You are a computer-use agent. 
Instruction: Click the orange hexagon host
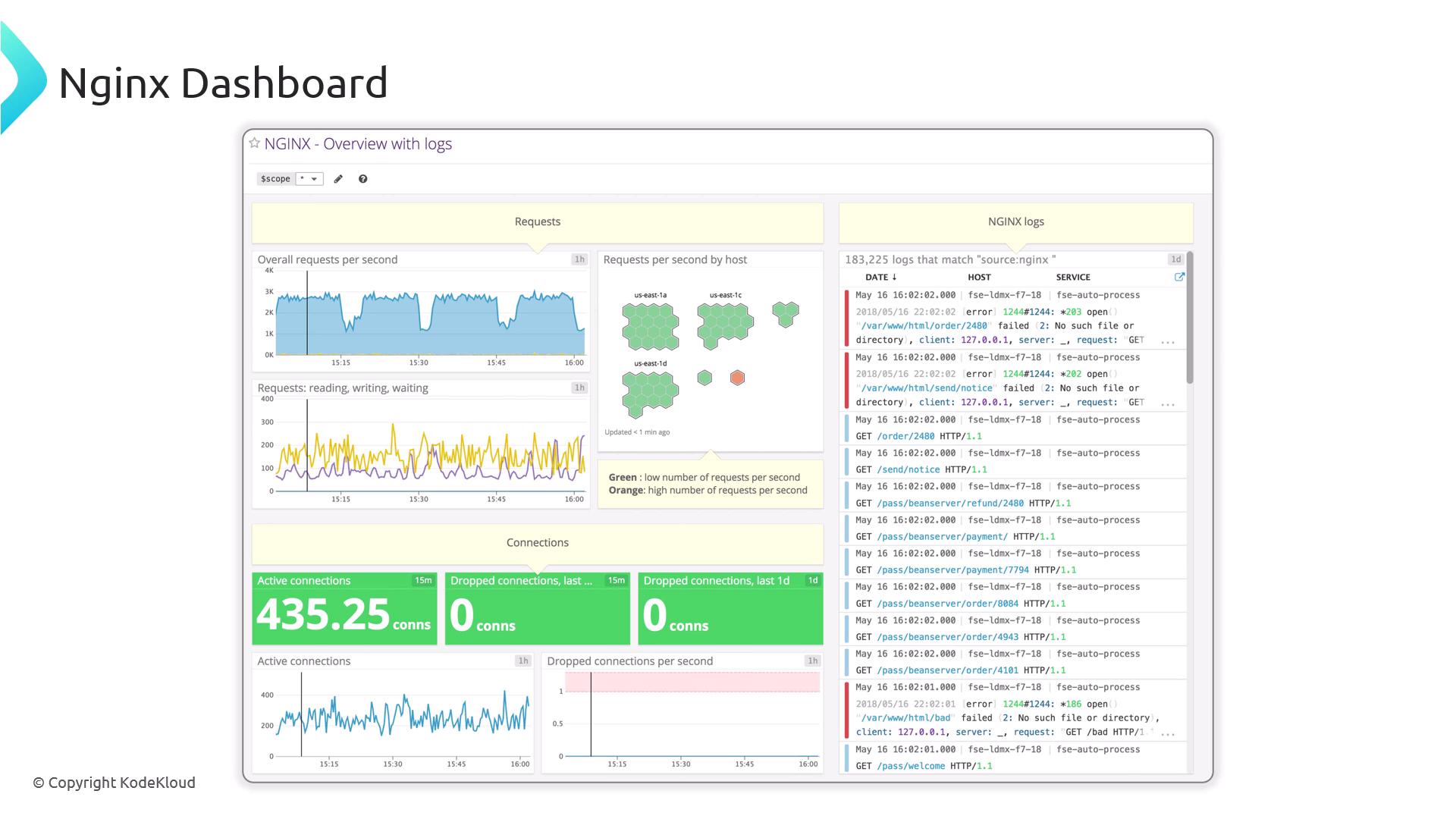[737, 378]
